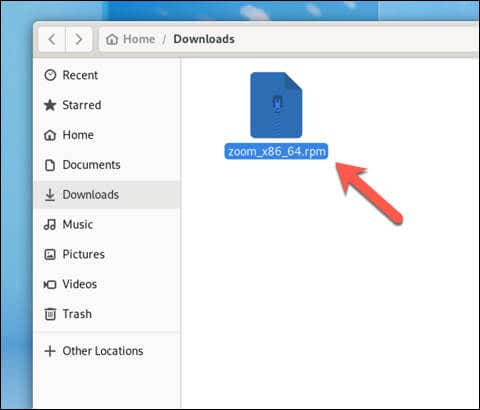Click the Videos camera icon

pyautogui.click(x=50, y=284)
